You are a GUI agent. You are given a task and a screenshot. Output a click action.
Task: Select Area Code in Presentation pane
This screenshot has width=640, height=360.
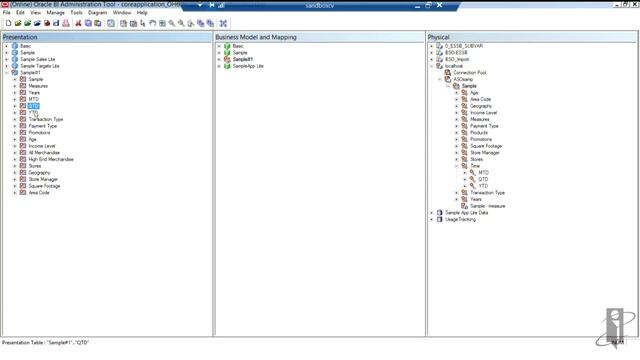click(39, 192)
